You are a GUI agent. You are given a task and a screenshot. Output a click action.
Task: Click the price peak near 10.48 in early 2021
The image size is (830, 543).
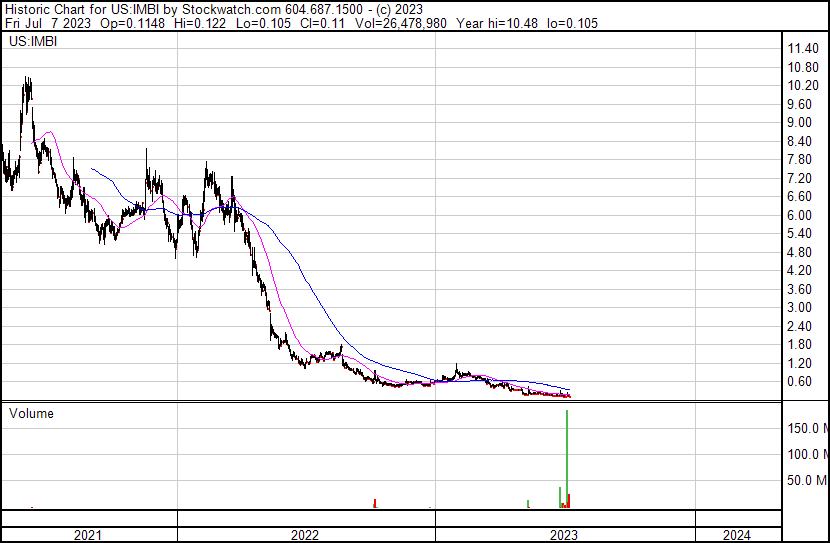click(27, 80)
